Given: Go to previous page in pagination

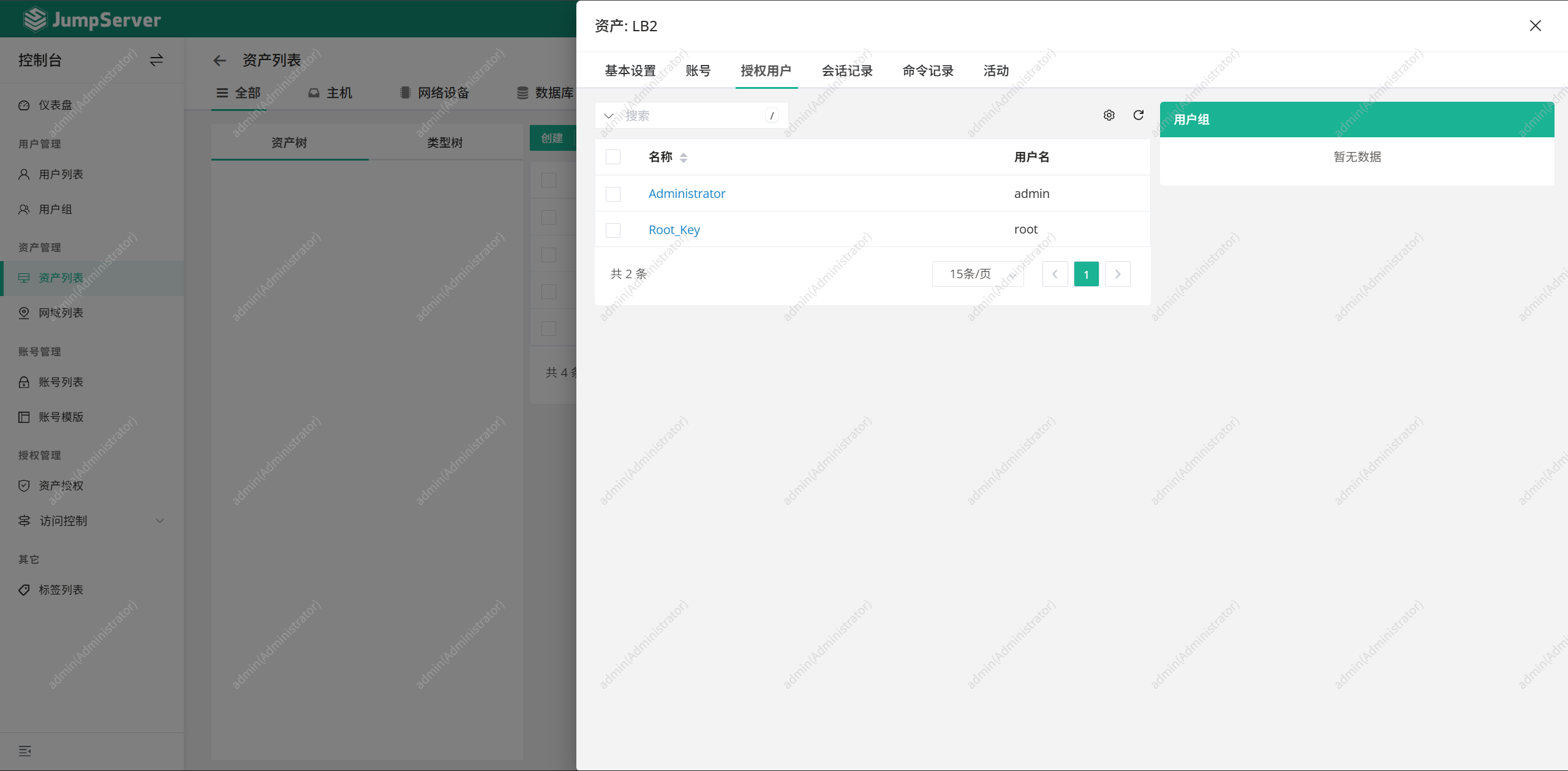Looking at the screenshot, I should click(x=1055, y=274).
